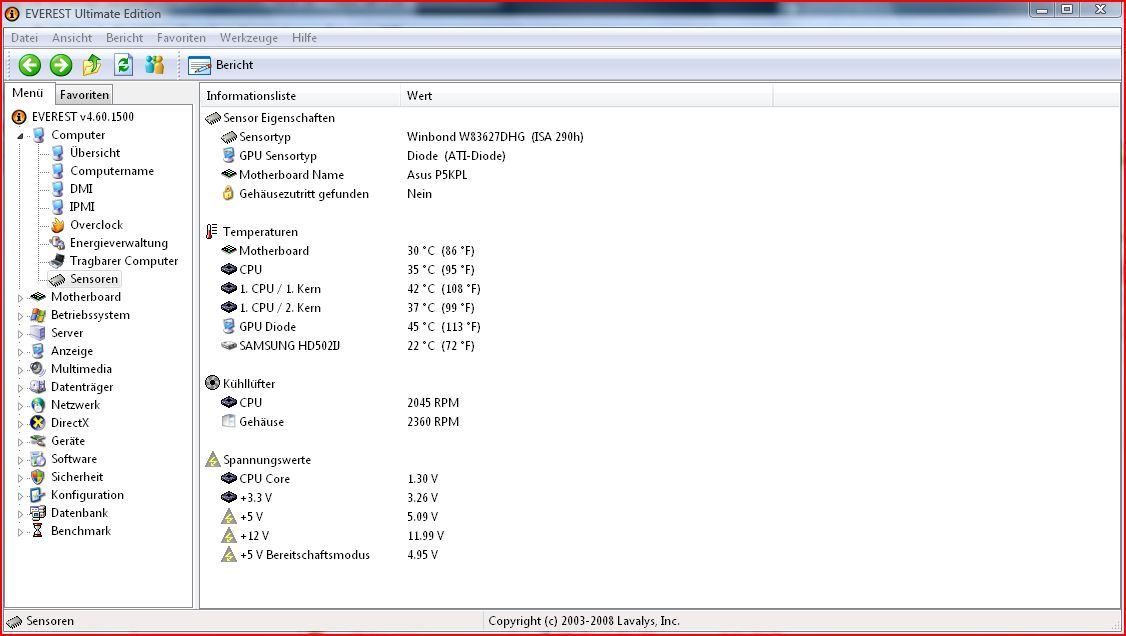Click the up-level folder arrow icon
The image size is (1126, 636).
92,65
